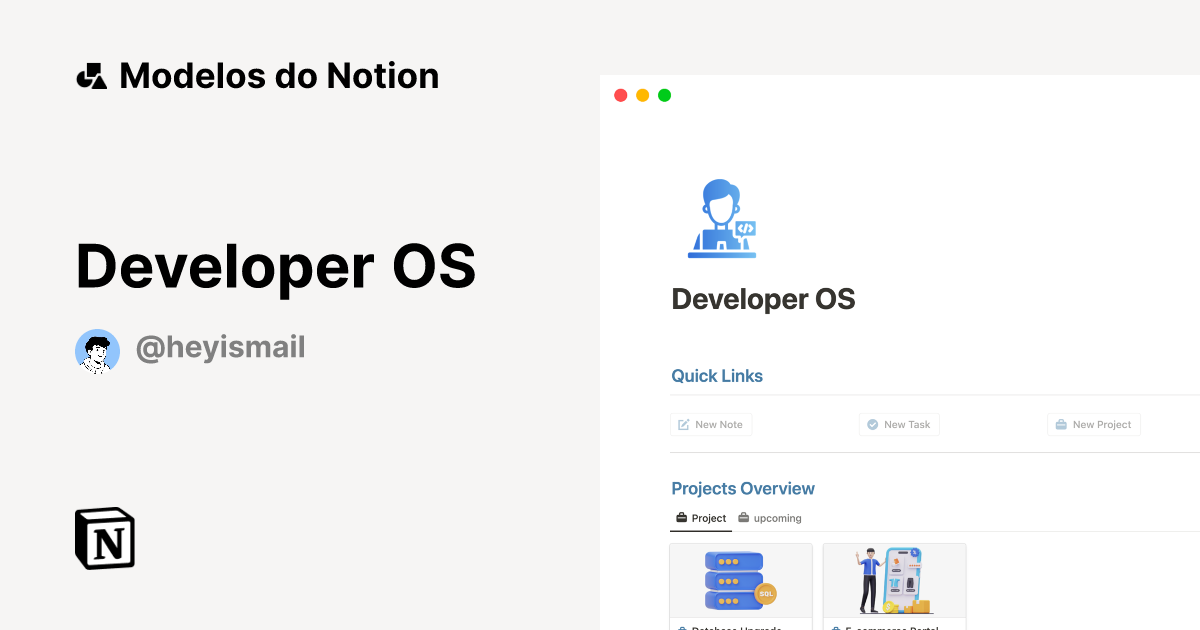Click the New Project button
Viewport: 1200px width, 630px height.
point(1094,424)
